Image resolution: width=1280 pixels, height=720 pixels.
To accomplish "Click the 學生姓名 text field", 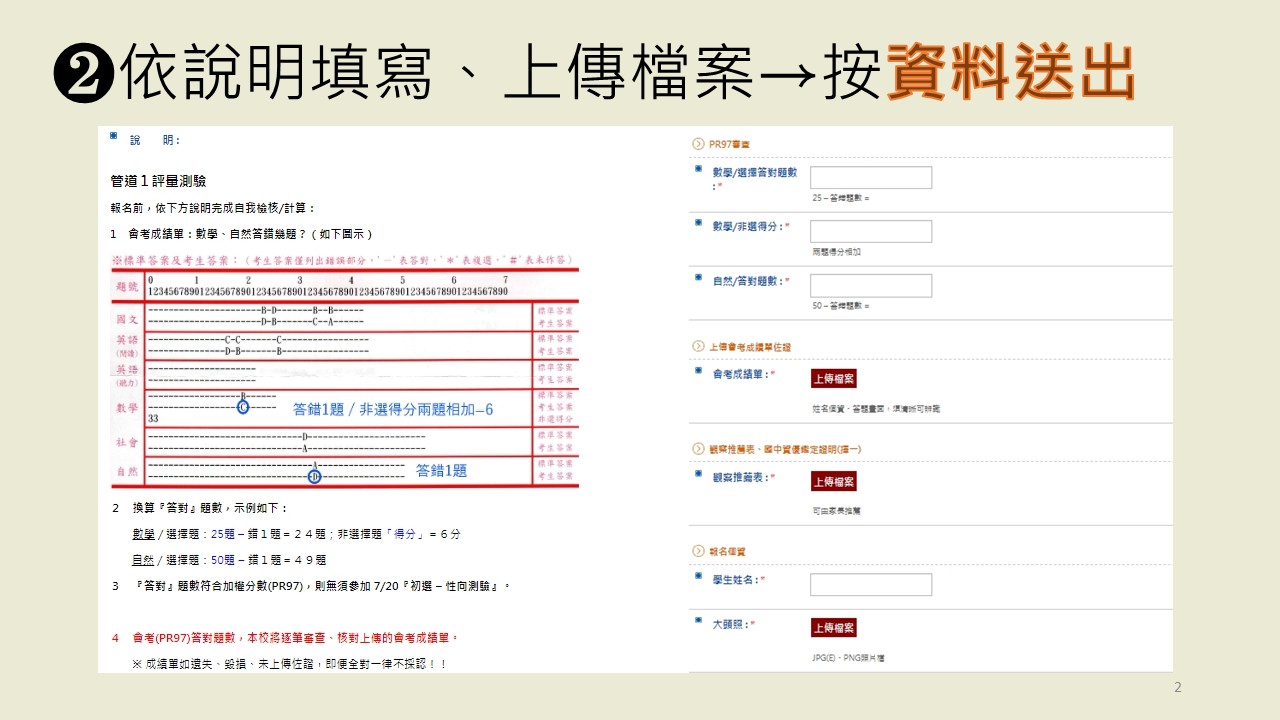I will click(x=871, y=584).
